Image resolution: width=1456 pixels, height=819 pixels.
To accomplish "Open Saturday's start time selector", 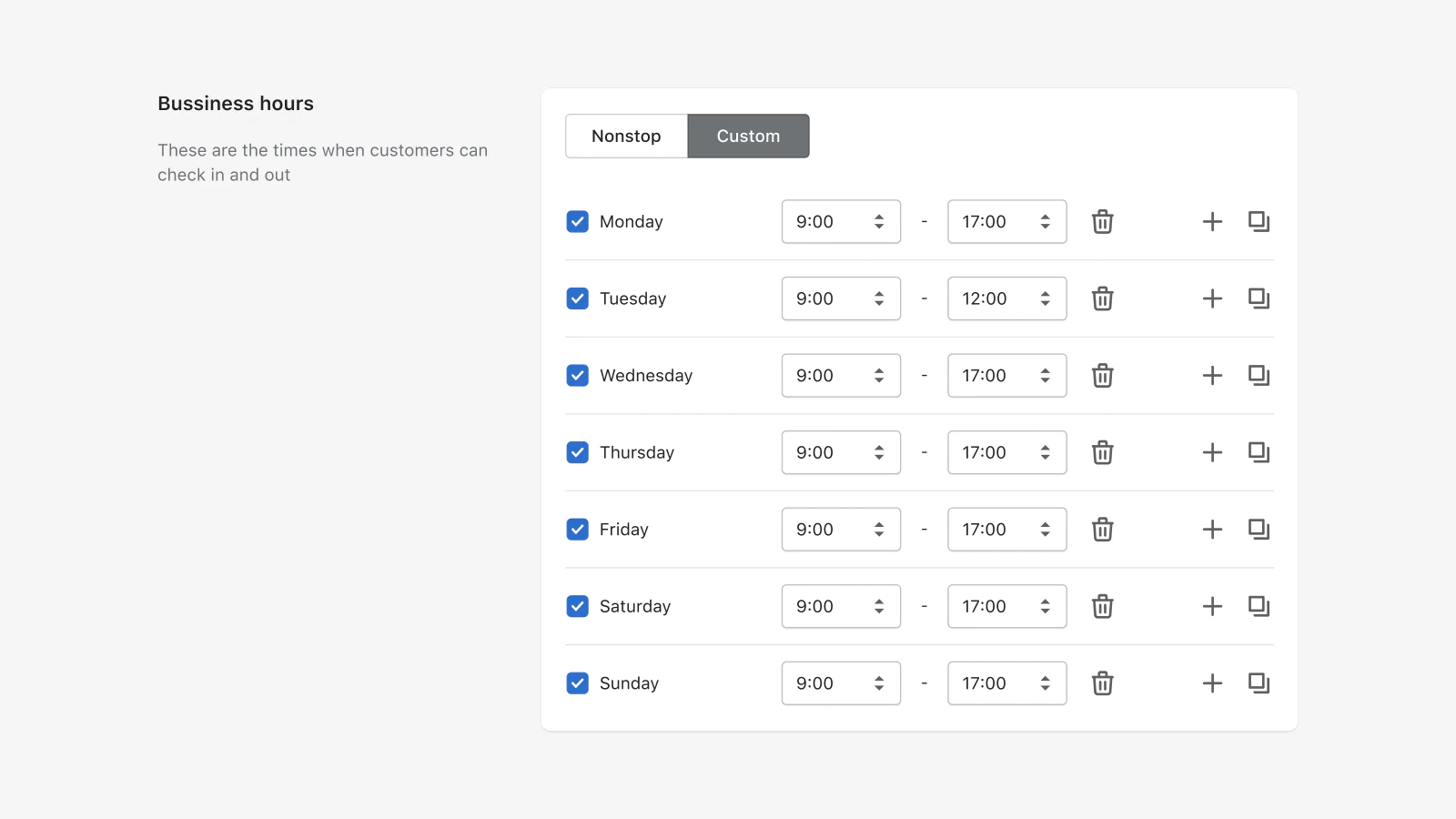I will point(841,606).
